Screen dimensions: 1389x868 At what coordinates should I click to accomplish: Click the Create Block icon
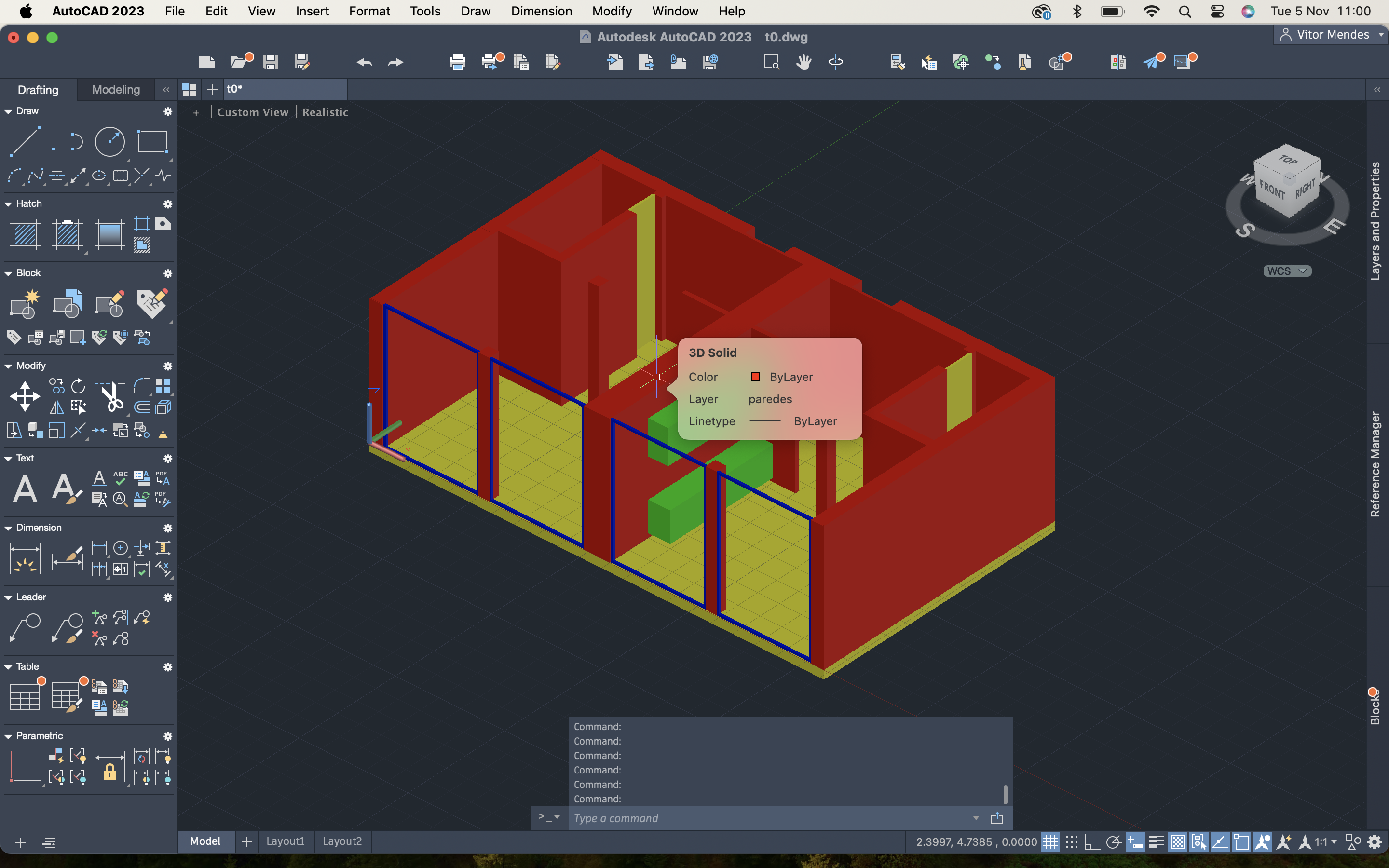click(25, 304)
